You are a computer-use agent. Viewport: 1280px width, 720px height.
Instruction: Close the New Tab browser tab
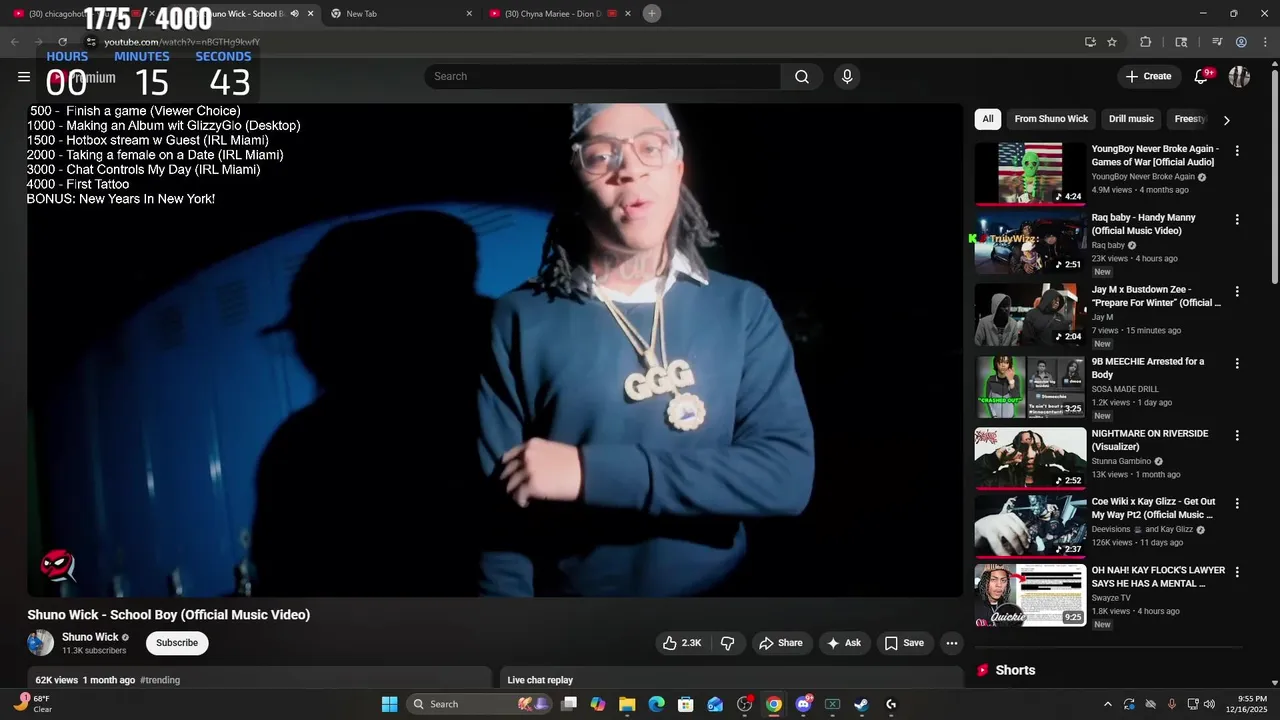coord(469,14)
